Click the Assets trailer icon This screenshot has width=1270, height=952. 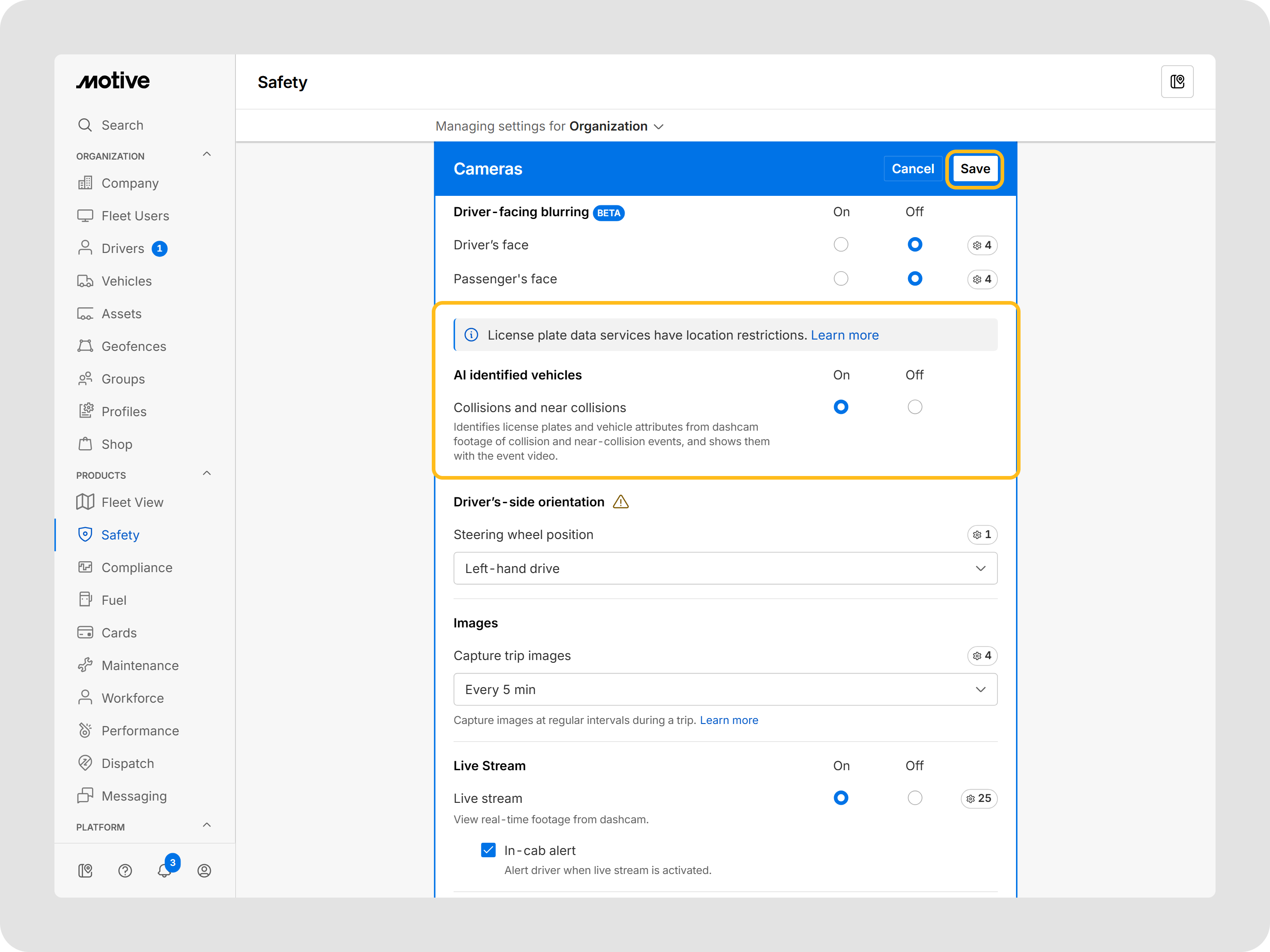[x=85, y=313]
